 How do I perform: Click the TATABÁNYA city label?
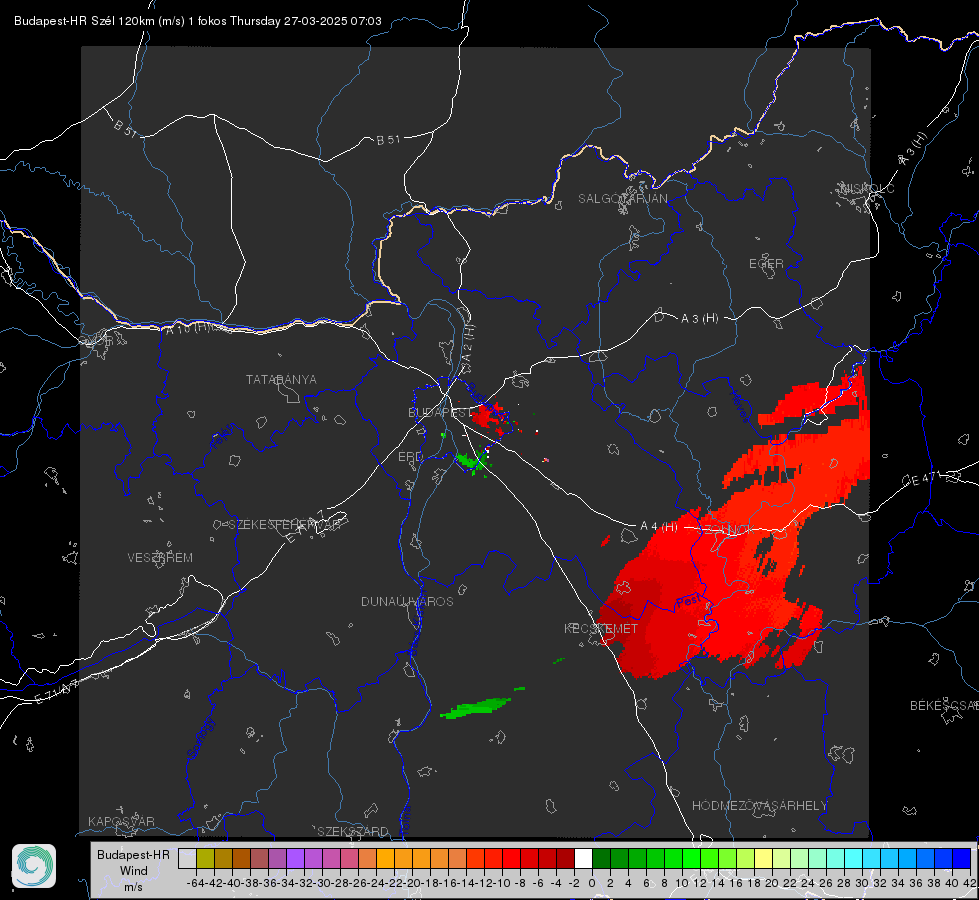pos(281,380)
